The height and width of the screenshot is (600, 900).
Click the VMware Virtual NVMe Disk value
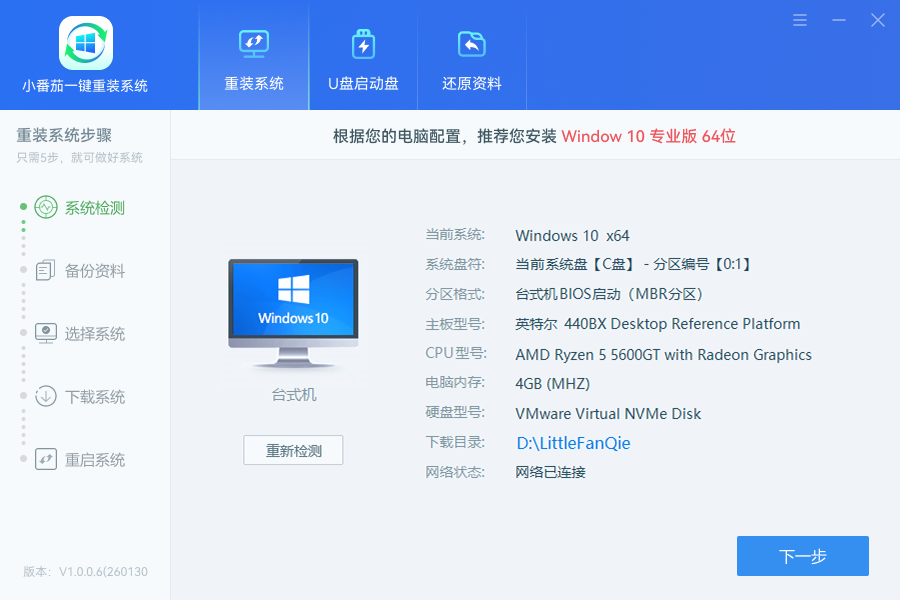[x=608, y=414]
